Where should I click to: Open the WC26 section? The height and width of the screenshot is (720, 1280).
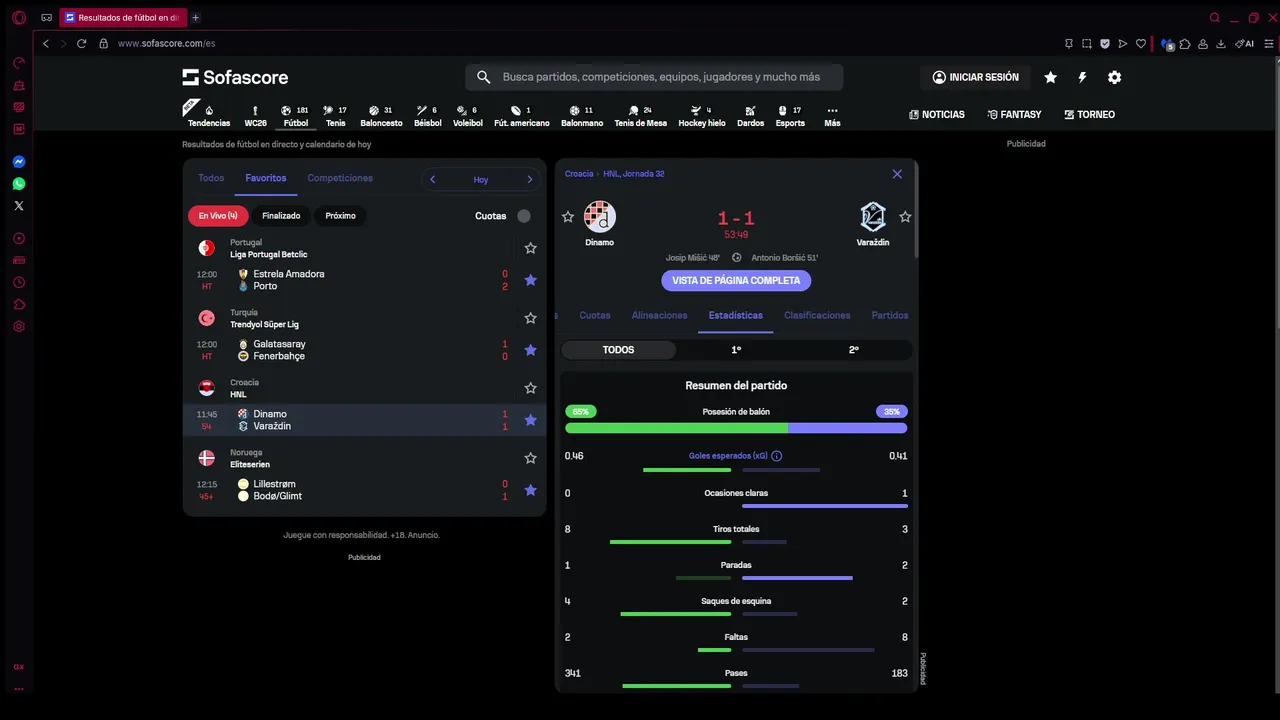click(x=255, y=117)
